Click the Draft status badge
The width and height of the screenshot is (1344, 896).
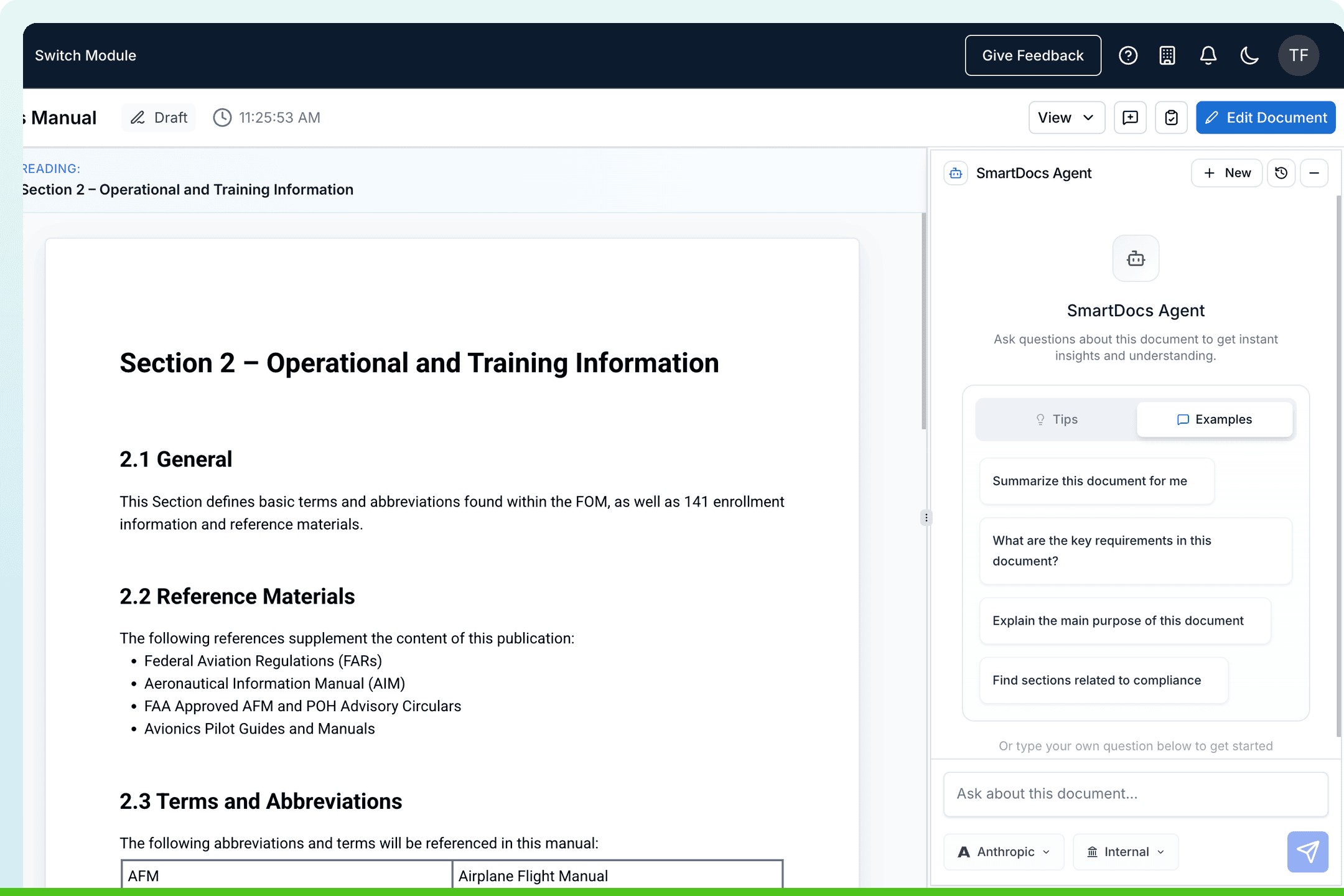(159, 118)
